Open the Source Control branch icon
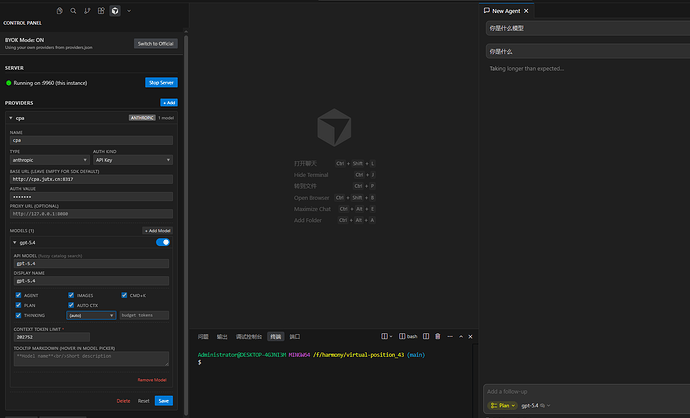 point(87,11)
